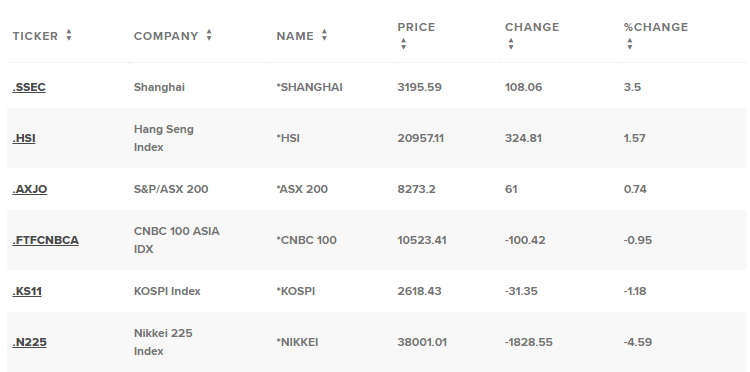Click the Nikkei 225 Index company cell

point(163,342)
